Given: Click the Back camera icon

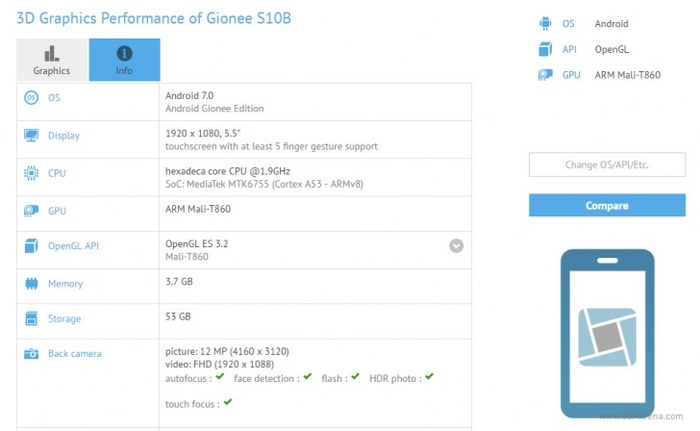Looking at the screenshot, I should coord(31,354).
